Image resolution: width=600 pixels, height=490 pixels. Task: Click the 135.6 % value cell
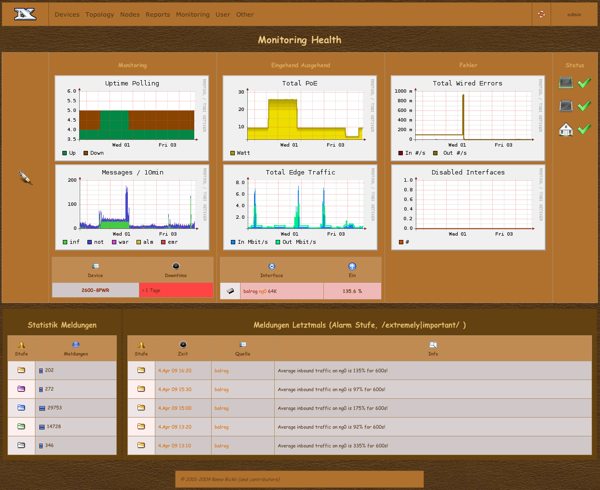tap(352, 291)
